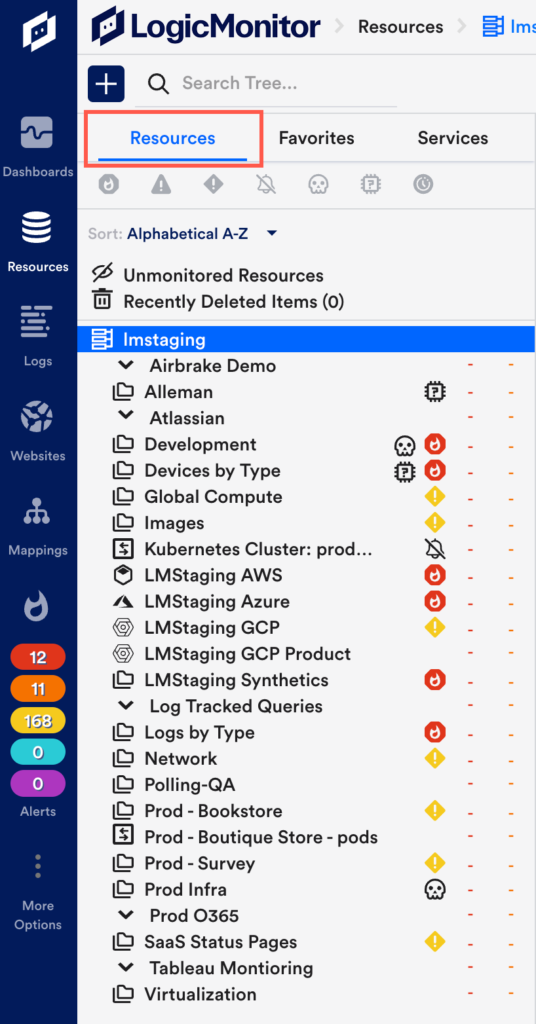Toggle the chip question-mark filter
Screen dimensions: 536x1024
[x=371, y=185]
